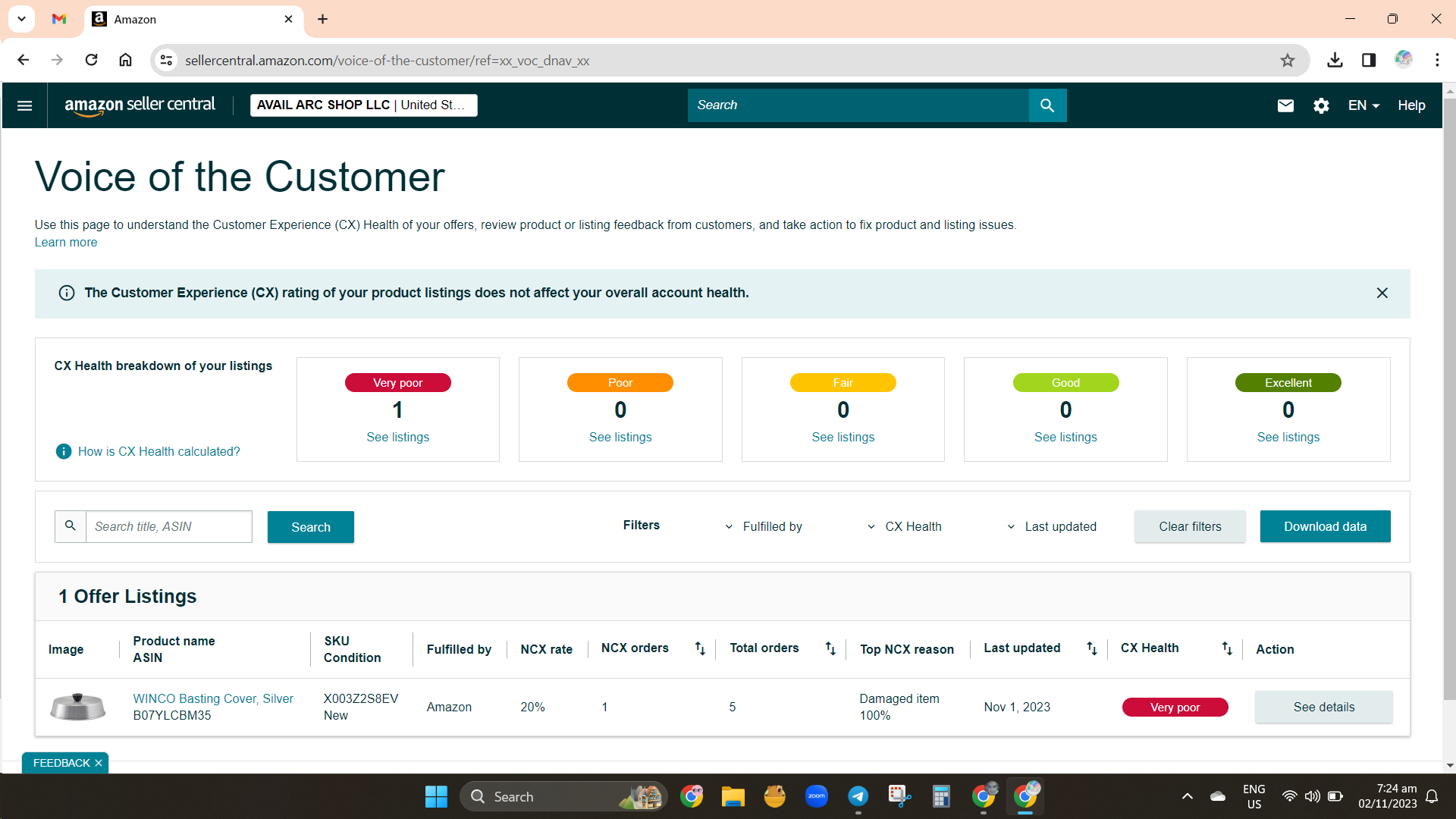Reload the page

pyautogui.click(x=91, y=60)
